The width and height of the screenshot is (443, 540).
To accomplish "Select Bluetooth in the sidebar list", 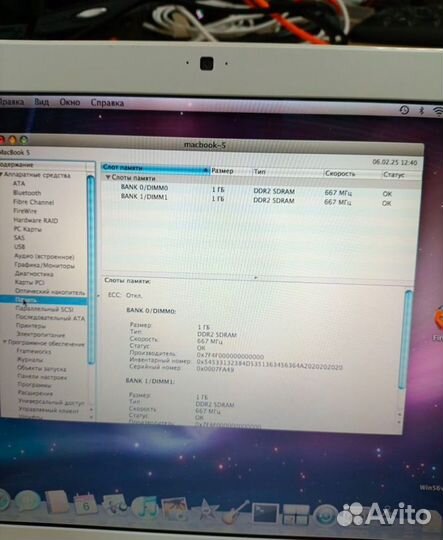I will click(27, 193).
